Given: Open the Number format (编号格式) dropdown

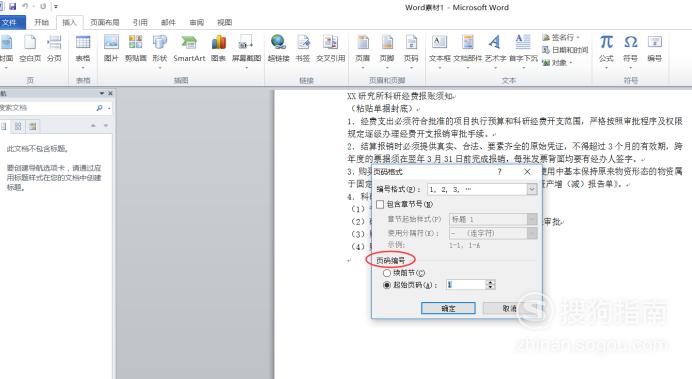Looking at the screenshot, I should click(x=532, y=189).
